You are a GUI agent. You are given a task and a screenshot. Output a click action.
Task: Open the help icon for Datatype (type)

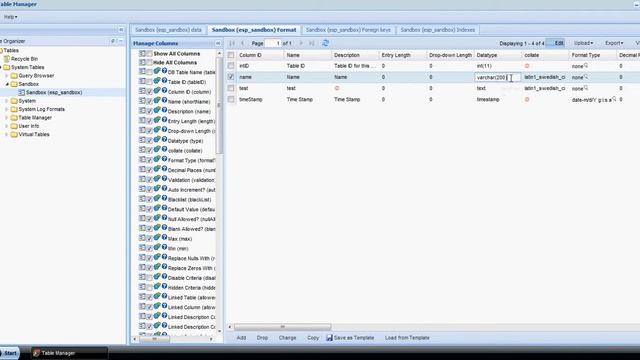tap(164, 140)
